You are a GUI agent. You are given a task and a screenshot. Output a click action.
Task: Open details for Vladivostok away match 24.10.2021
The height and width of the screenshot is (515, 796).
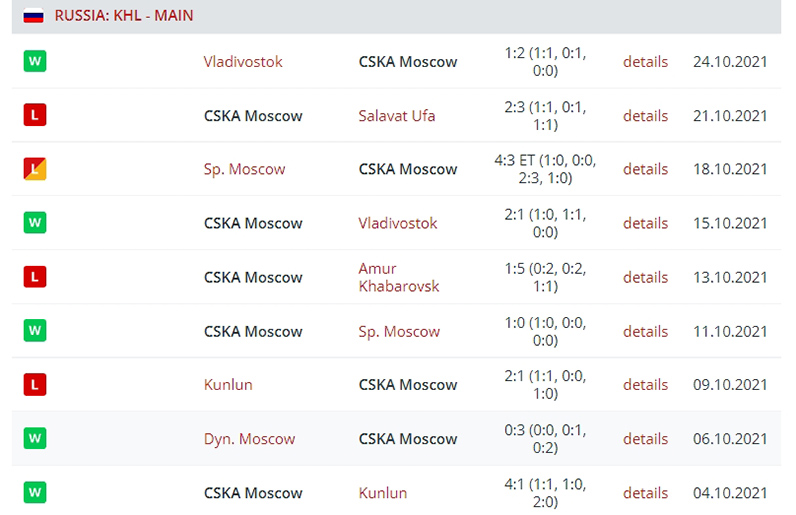(645, 62)
